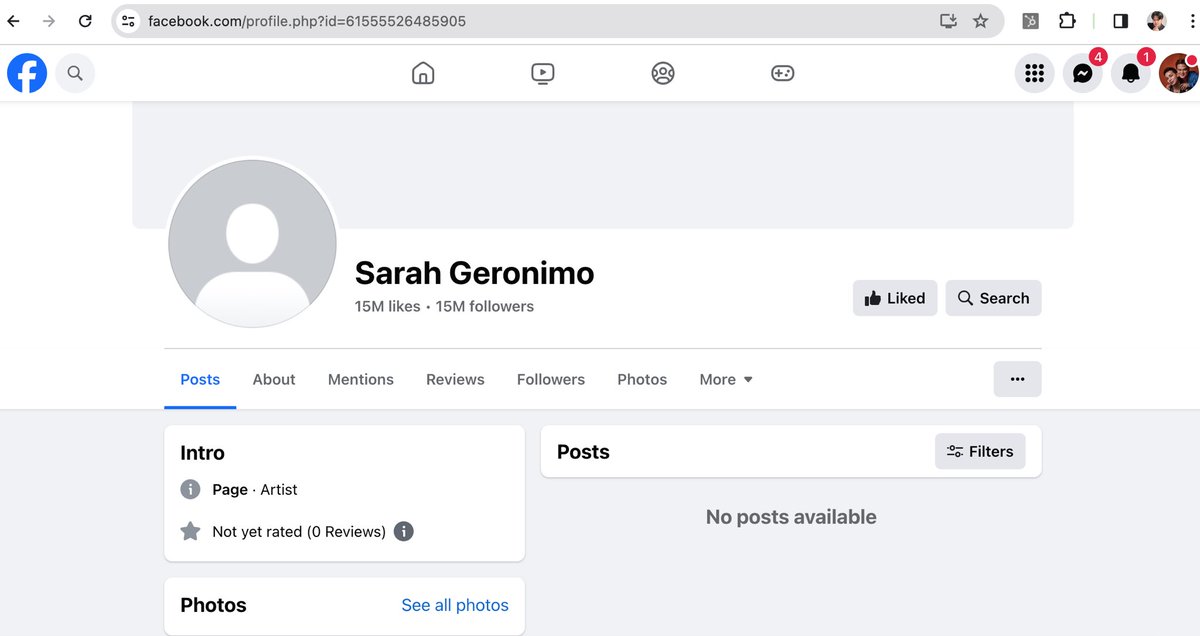
Task: Open the Photos tab
Action: tap(642, 379)
